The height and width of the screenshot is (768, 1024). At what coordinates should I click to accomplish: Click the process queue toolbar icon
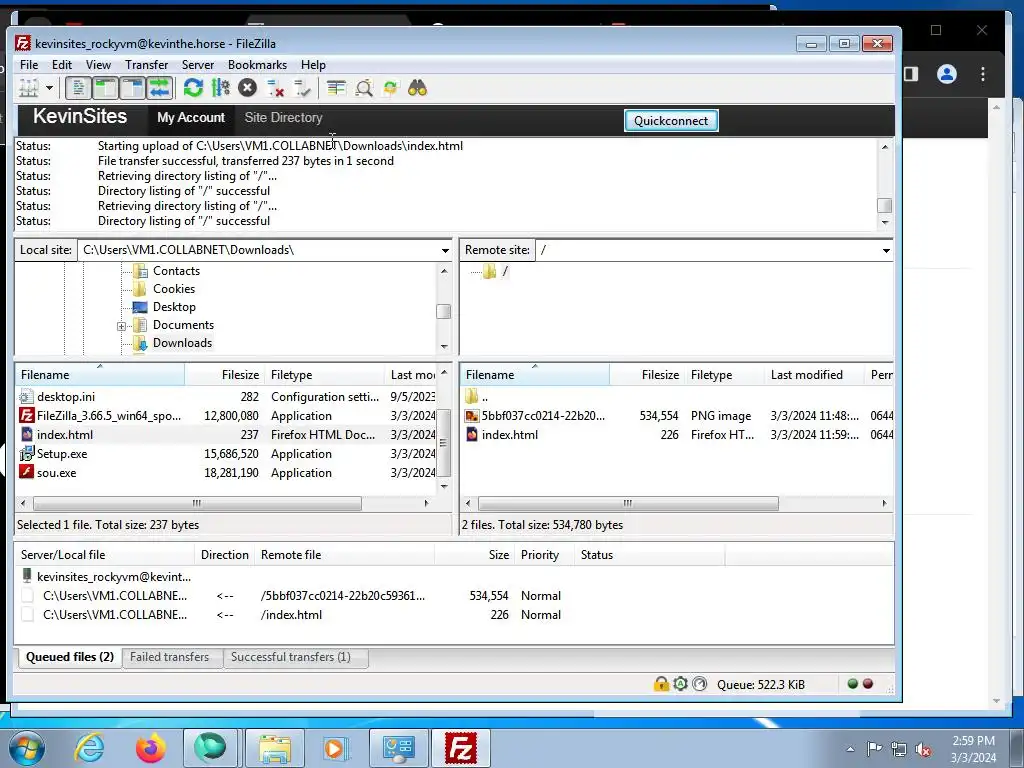pos(221,88)
